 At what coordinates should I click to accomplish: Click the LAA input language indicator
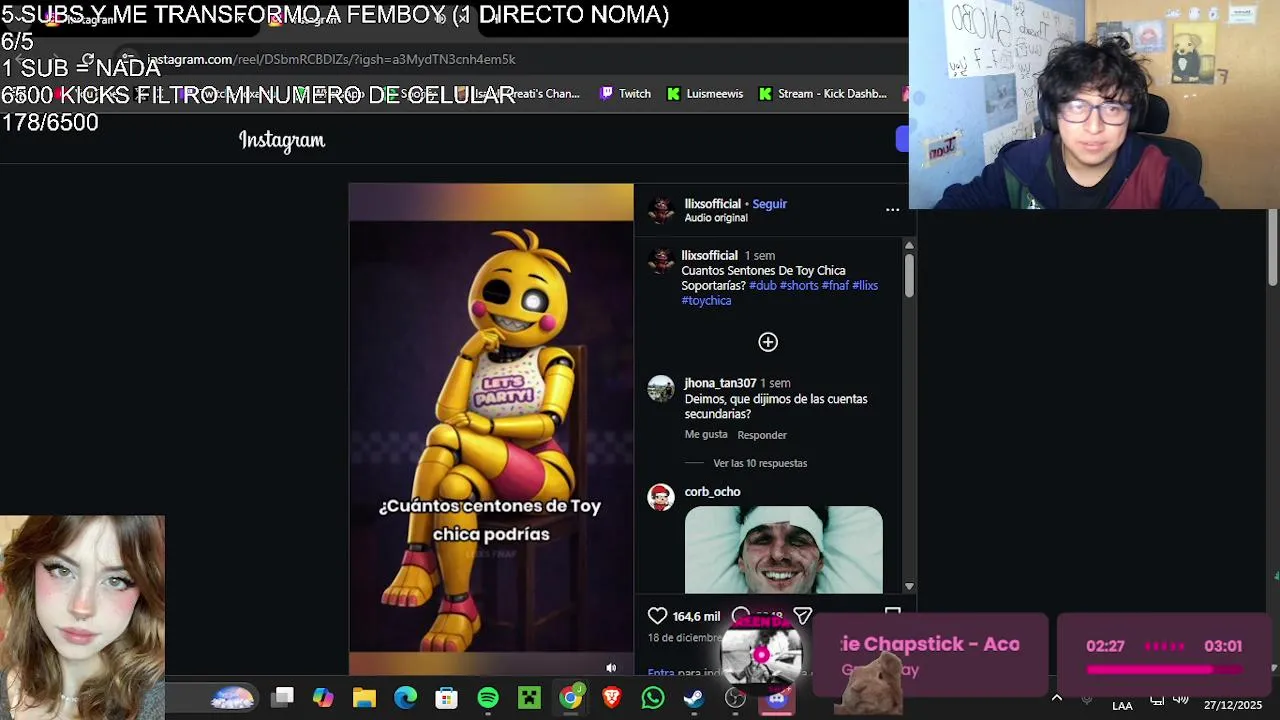[x=1122, y=705]
